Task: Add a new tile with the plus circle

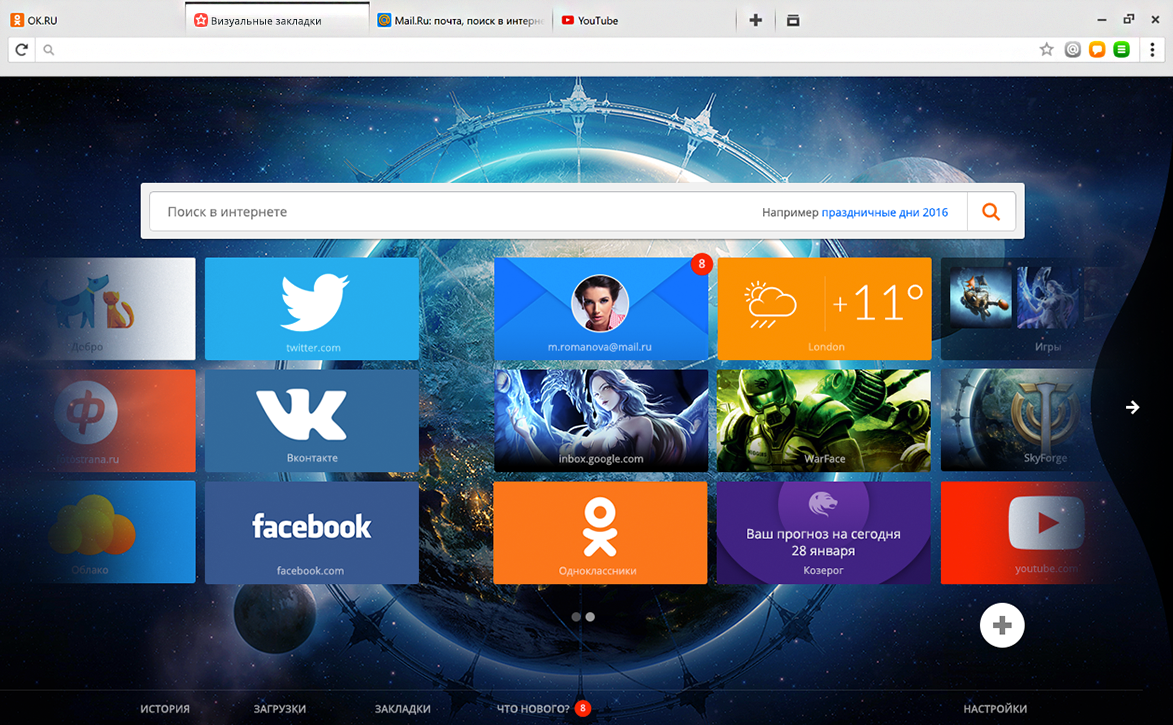Action: pyautogui.click(x=1002, y=624)
